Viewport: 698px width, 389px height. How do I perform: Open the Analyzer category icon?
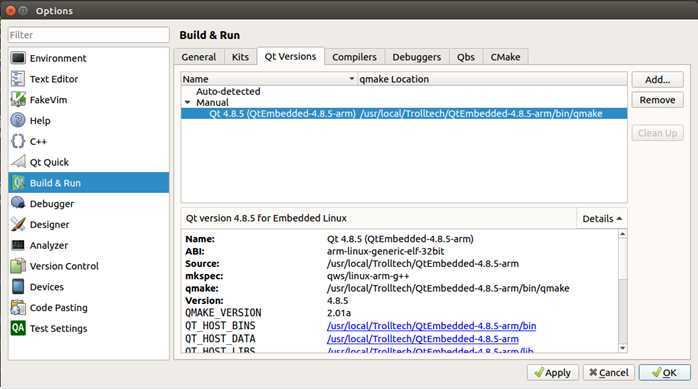[x=18, y=245]
